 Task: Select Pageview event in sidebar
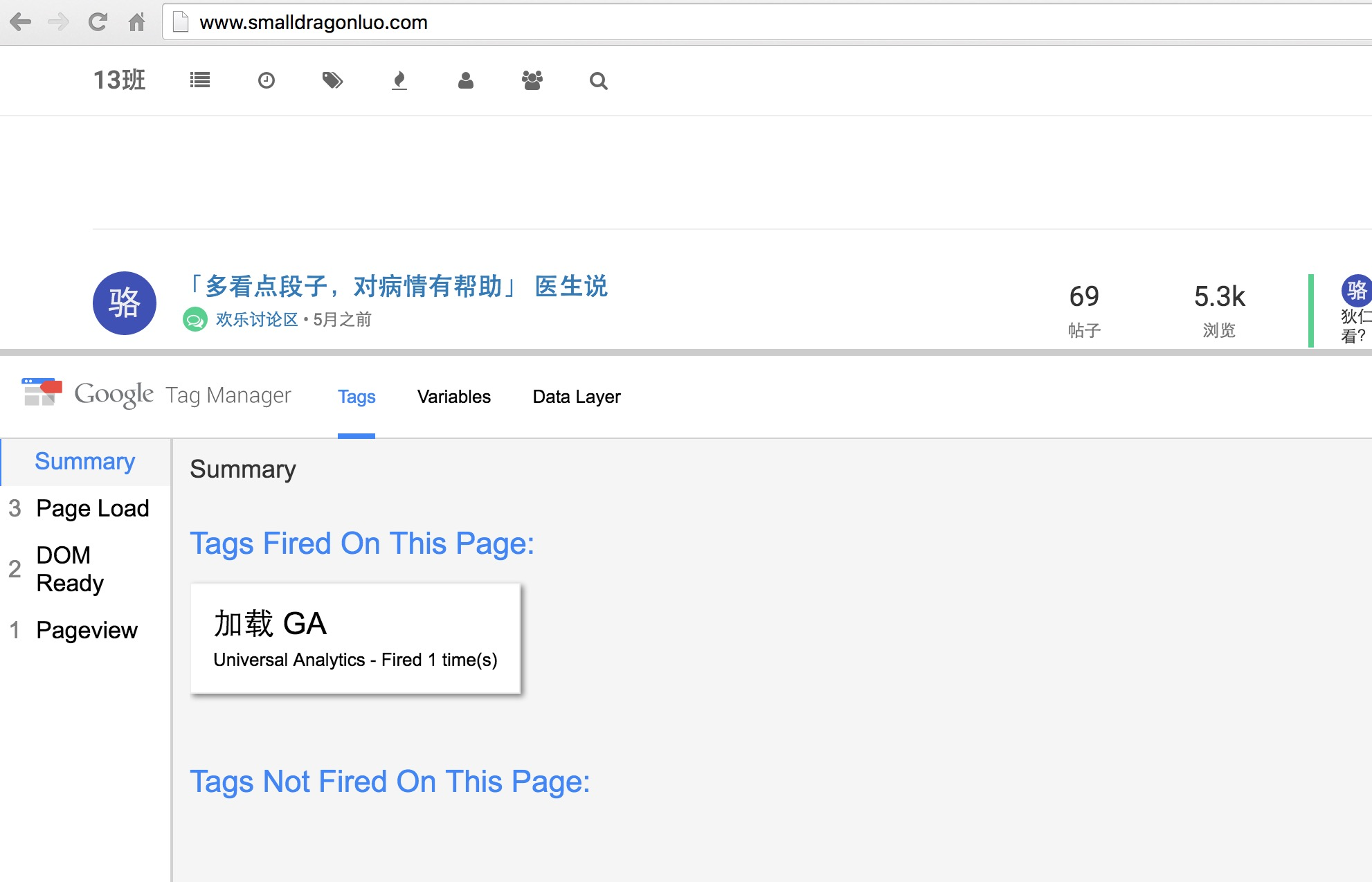coord(87,630)
